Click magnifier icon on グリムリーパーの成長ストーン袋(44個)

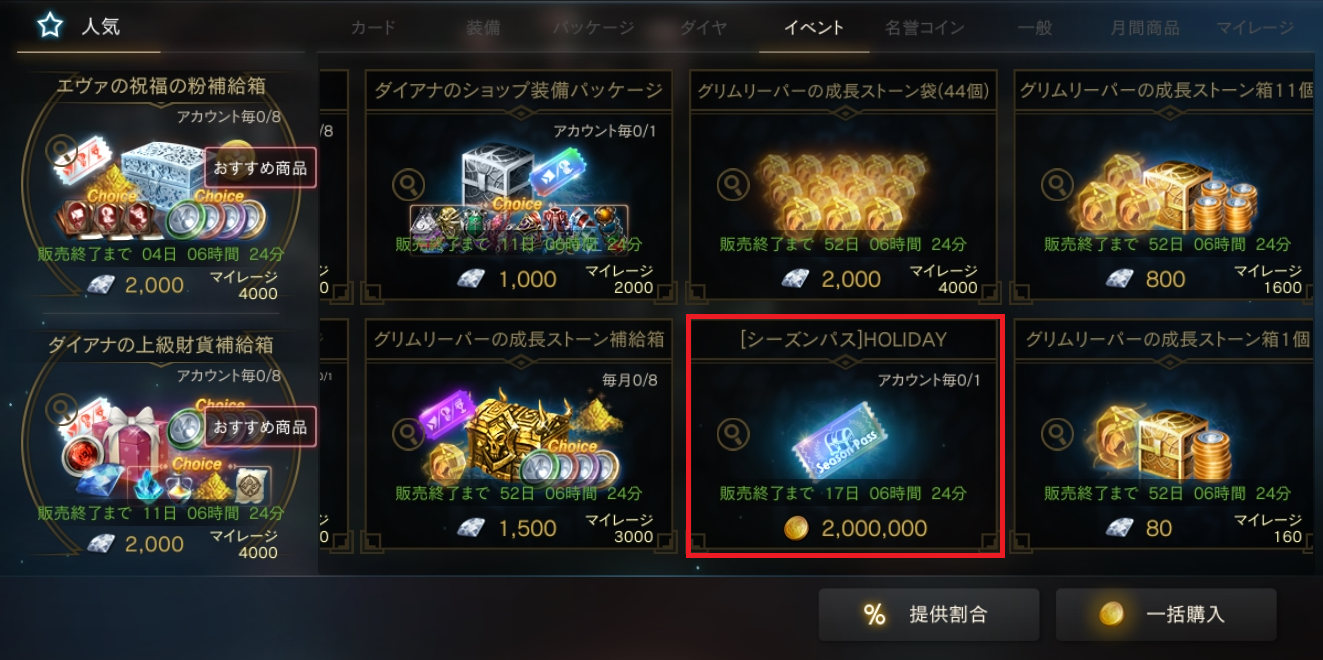(732, 184)
